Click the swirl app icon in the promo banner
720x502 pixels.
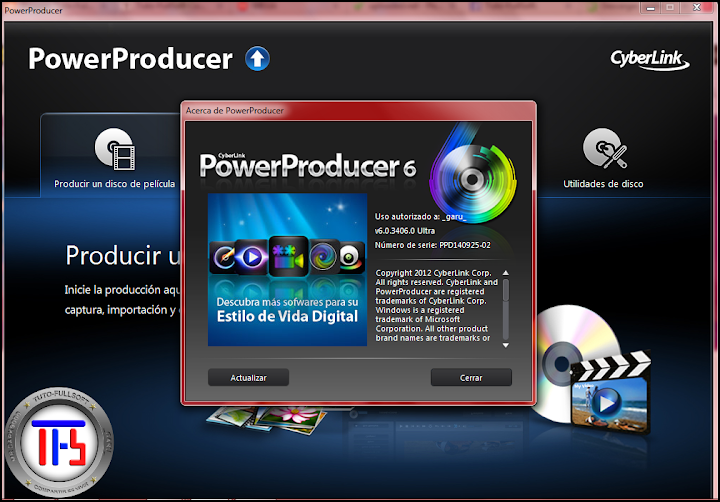tap(324, 257)
